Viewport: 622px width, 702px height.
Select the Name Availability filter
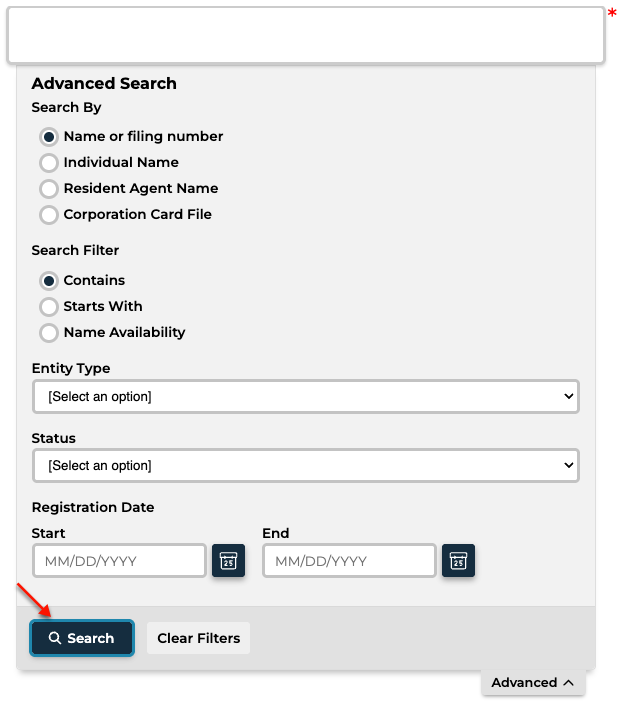click(49, 333)
